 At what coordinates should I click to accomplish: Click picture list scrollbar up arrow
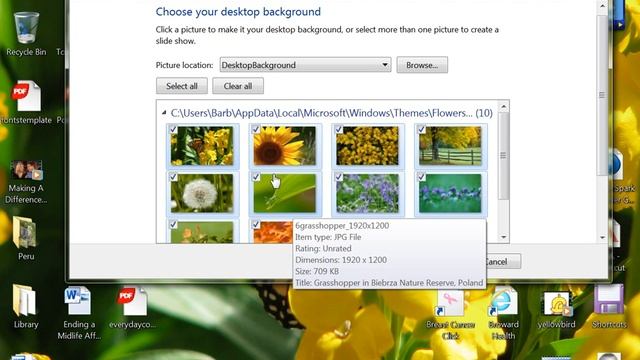coord(504,107)
